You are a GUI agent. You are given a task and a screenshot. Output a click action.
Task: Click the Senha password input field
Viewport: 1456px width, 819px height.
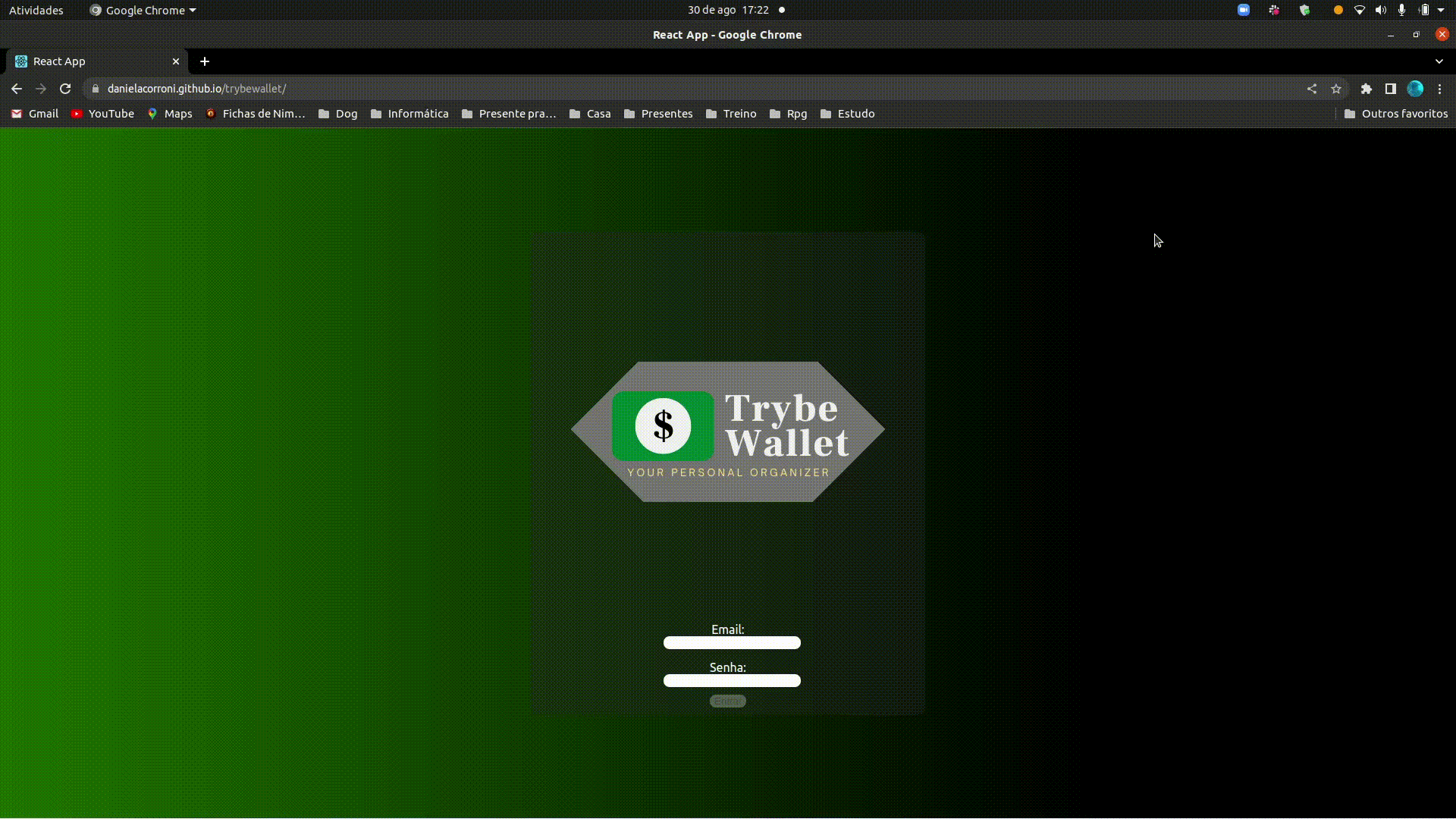[x=731, y=681]
